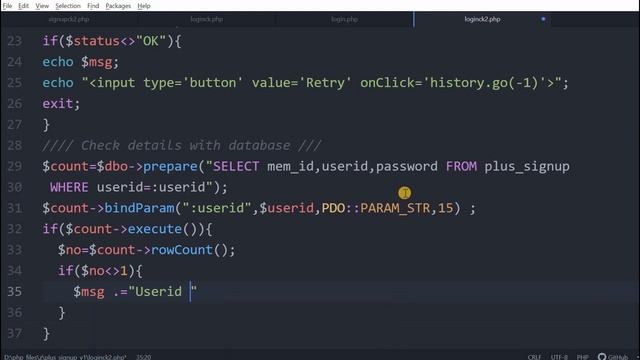
Task: Select the loginck2.php tab
Action: [x=482, y=19]
